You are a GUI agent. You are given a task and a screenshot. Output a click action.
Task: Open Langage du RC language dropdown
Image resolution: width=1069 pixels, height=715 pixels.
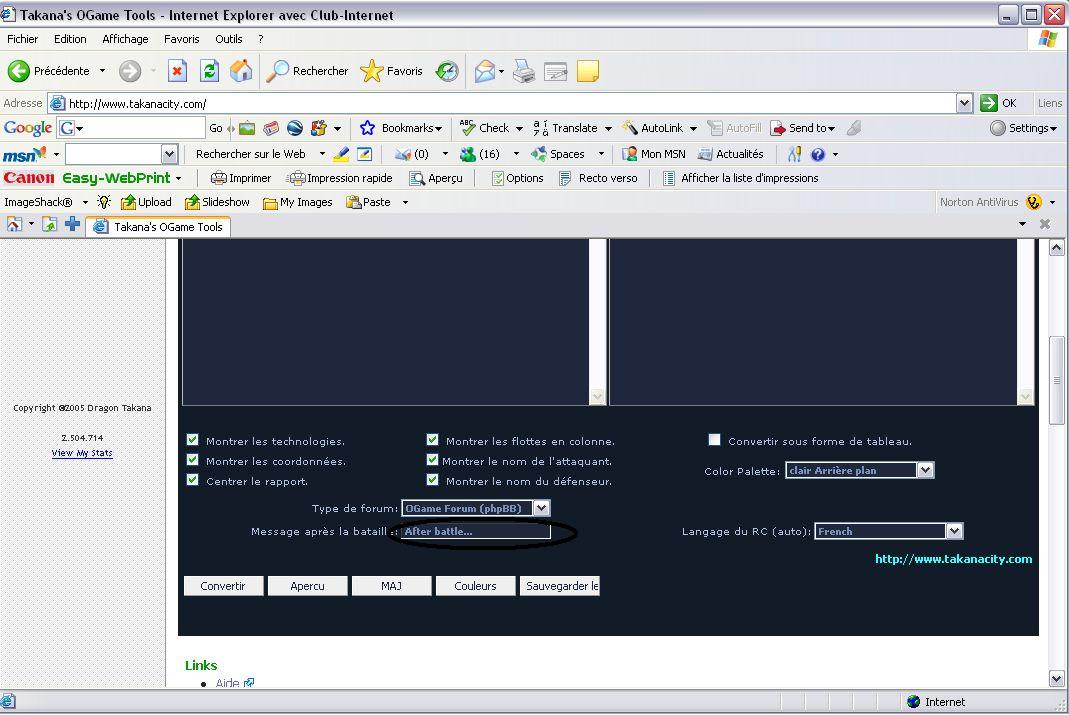click(954, 531)
